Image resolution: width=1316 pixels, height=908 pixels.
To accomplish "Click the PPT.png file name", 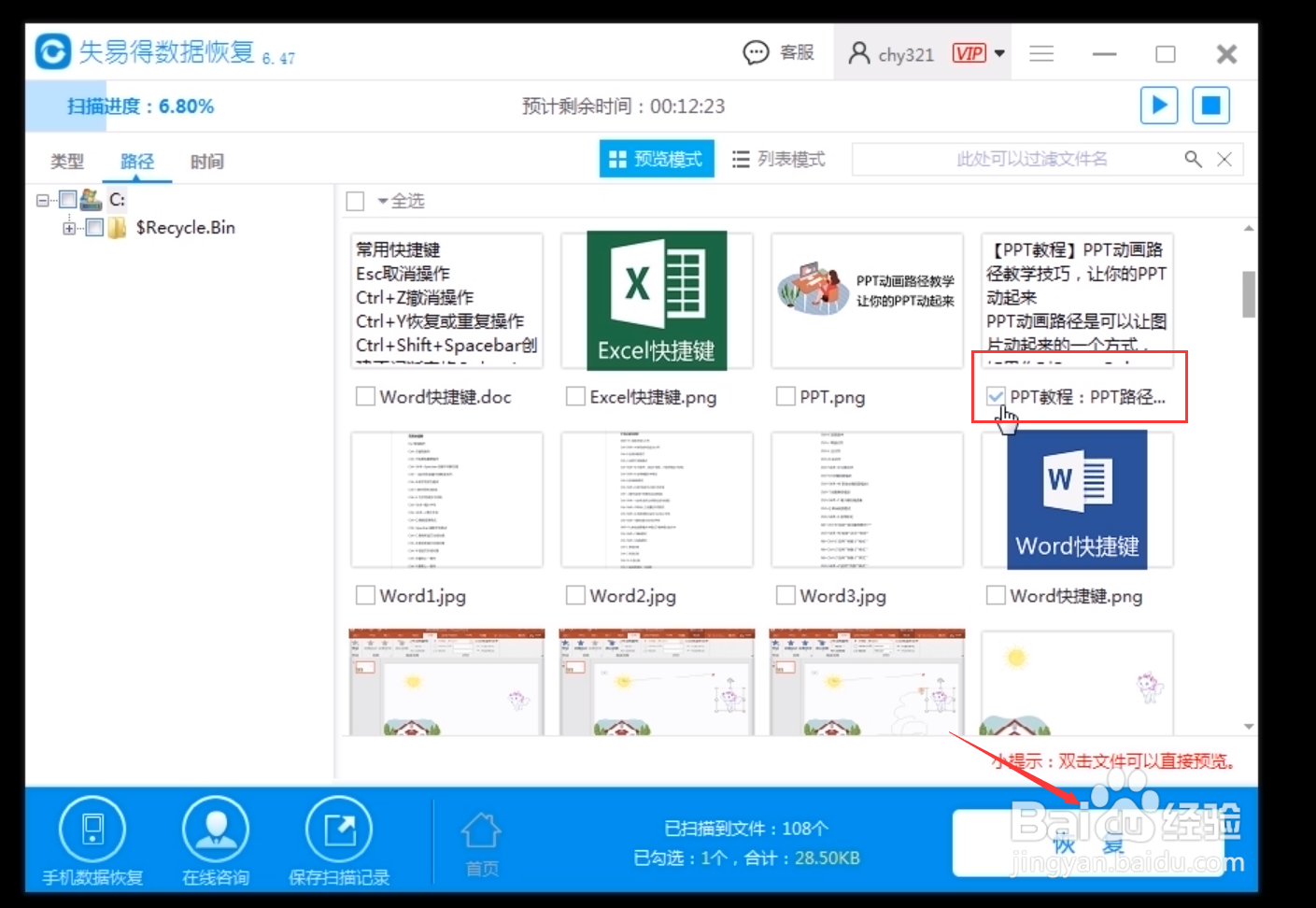I will tap(832, 398).
